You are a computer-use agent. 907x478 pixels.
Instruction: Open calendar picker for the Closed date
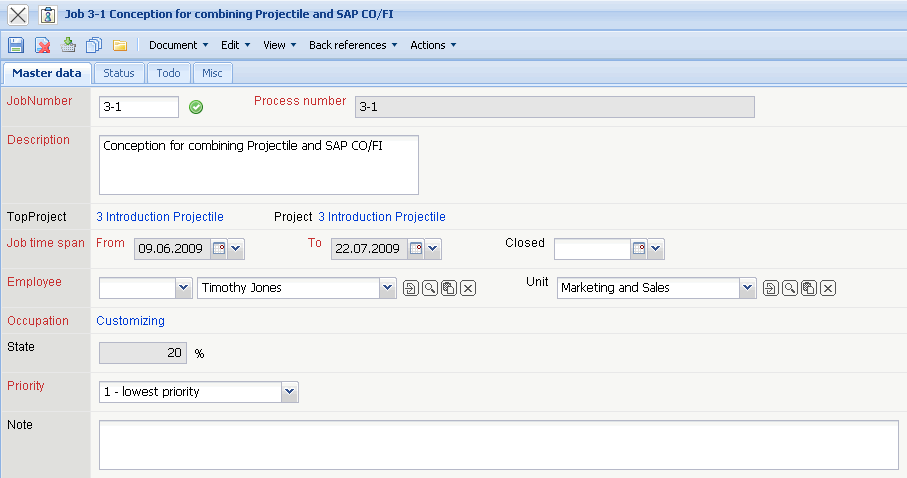638,249
